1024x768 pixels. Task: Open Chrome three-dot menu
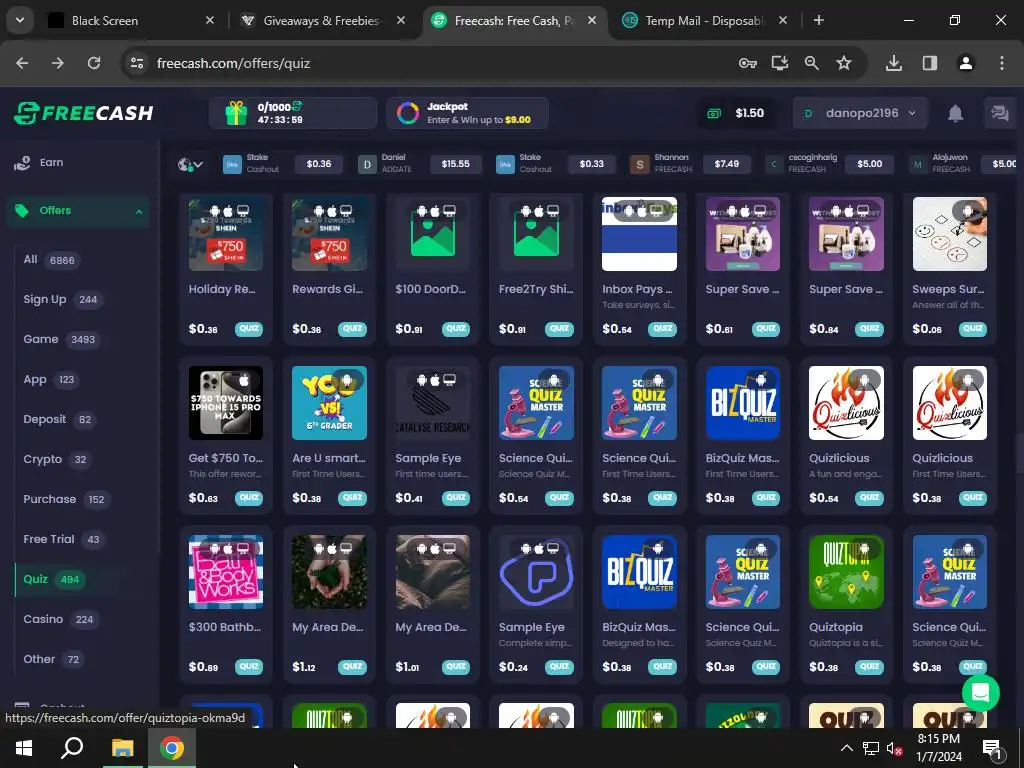point(1002,63)
